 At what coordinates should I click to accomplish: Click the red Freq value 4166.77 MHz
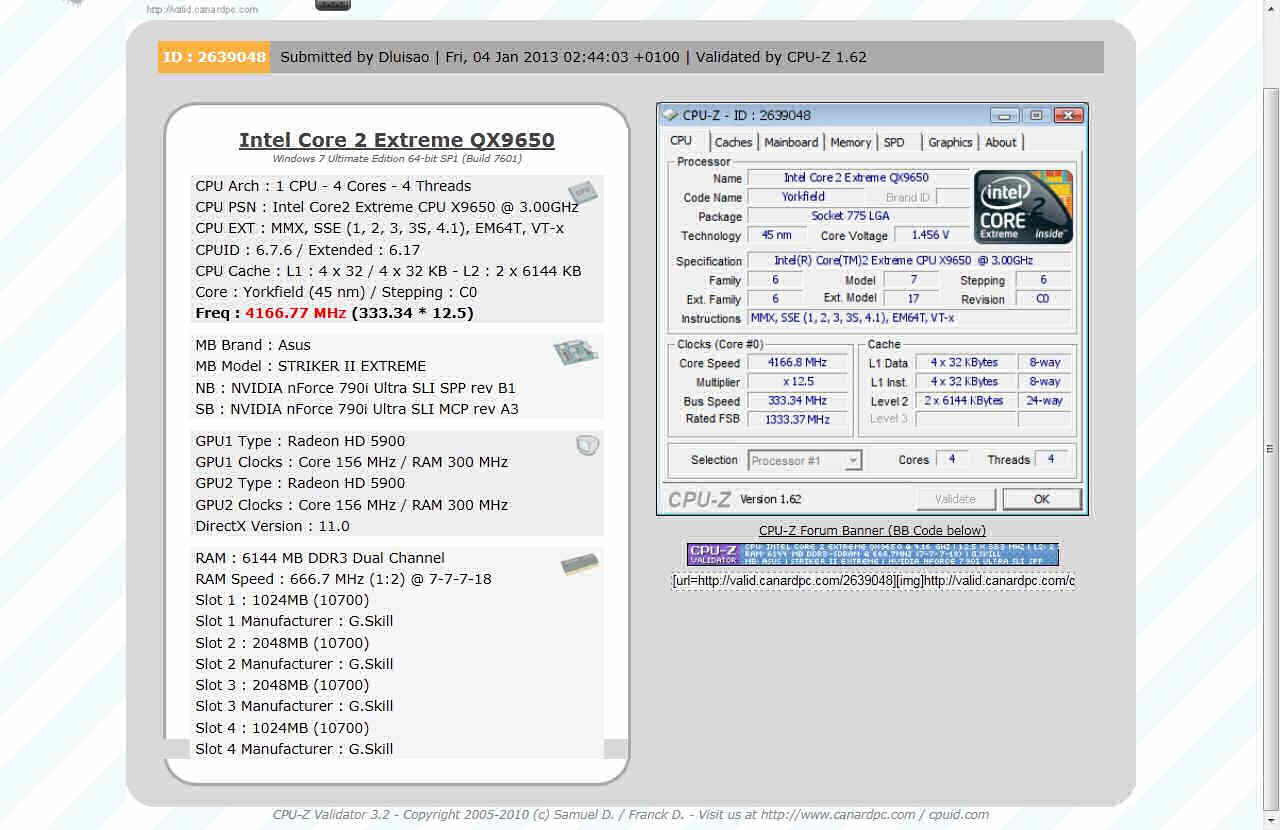pyautogui.click(x=296, y=313)
